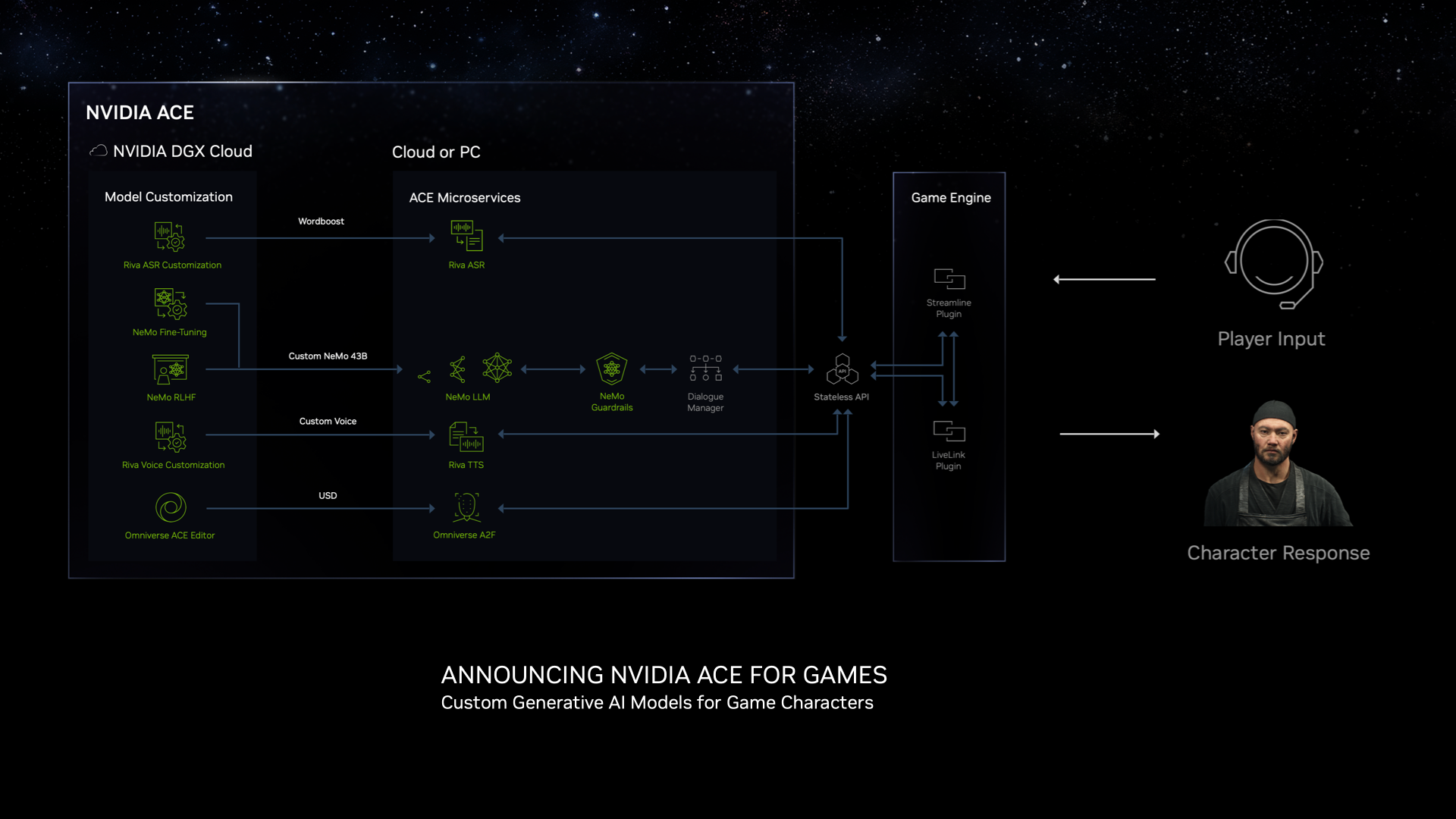Click the Omniverse ACE Editor icon
This screenshot has width=1456, height=819.
point(170,508)
